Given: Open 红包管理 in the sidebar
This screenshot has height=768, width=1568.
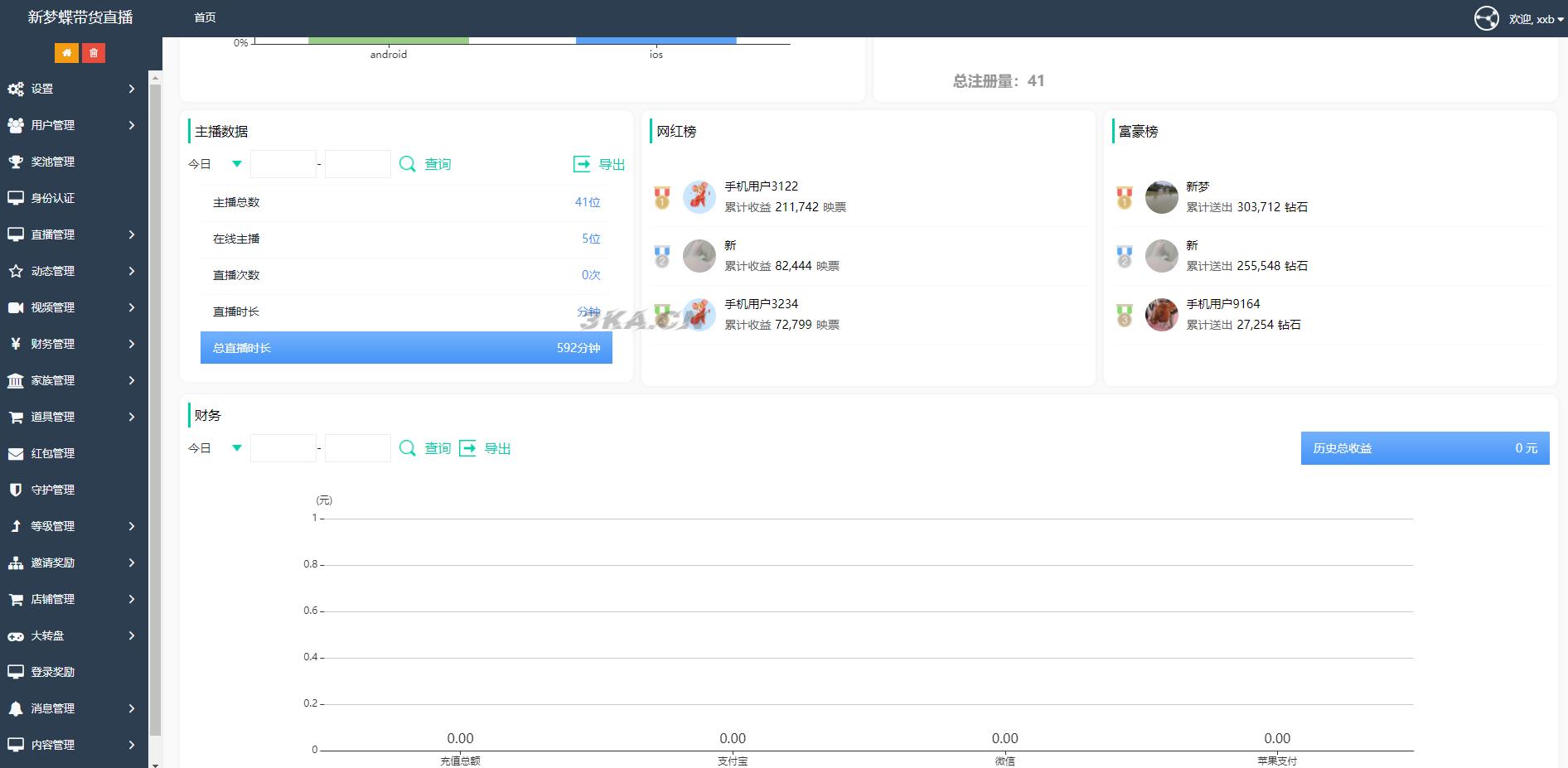Looking at the screenshot, I should click(53, 453).
